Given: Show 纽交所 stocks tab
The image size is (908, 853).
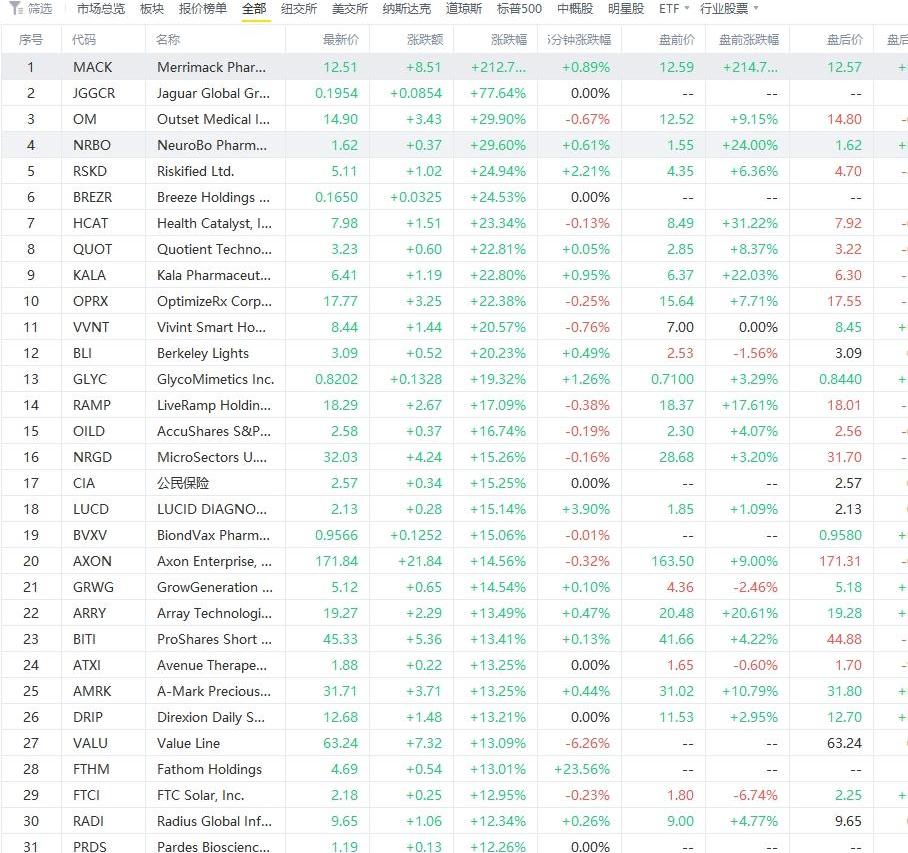Looking at the screenshot, I should point(299,9).
